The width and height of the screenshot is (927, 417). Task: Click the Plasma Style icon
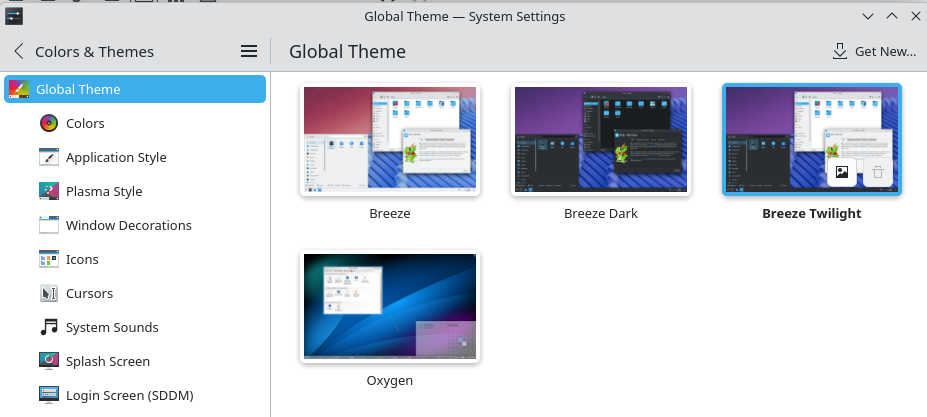coord(49,191)
